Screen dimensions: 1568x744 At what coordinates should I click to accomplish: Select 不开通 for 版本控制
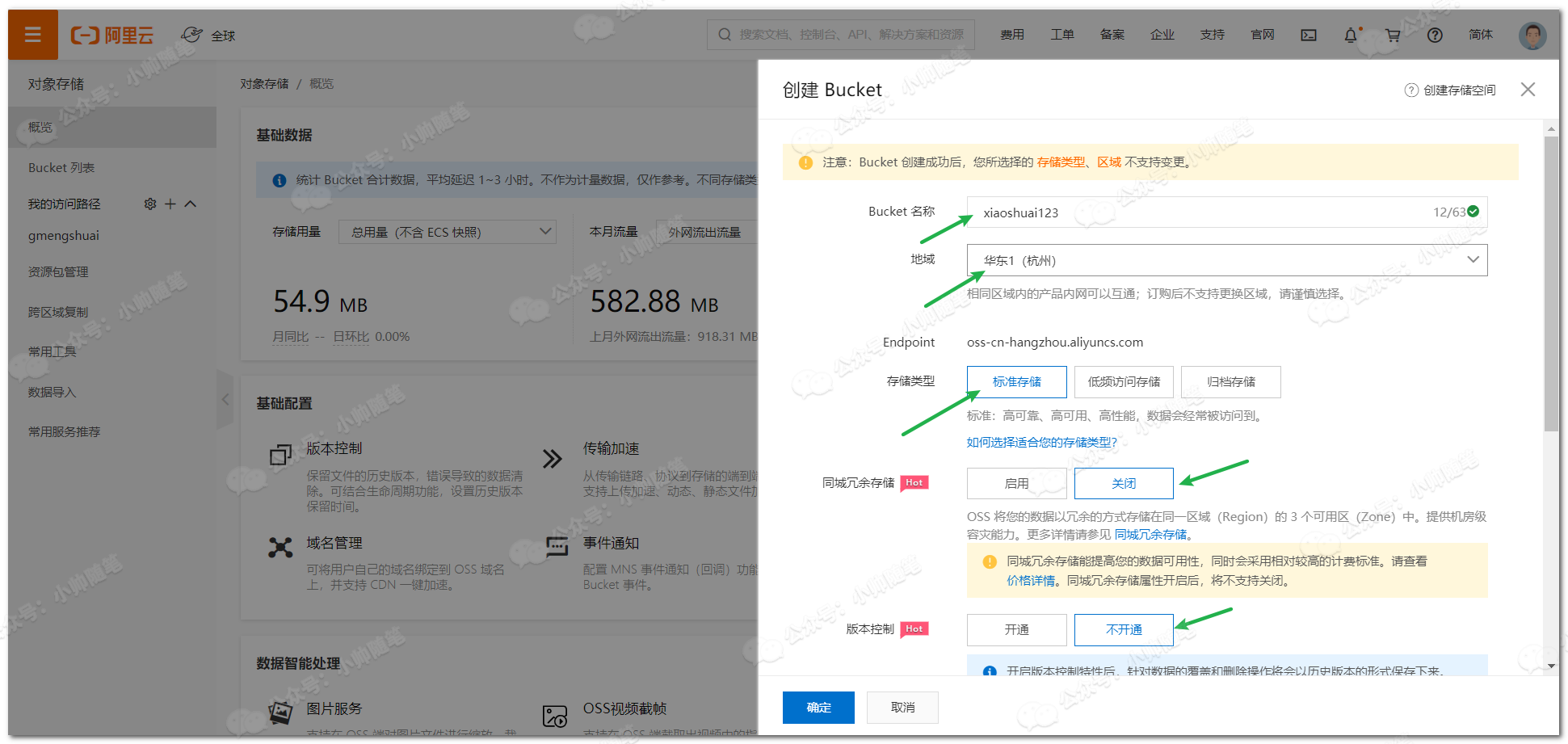(1124, 630)
